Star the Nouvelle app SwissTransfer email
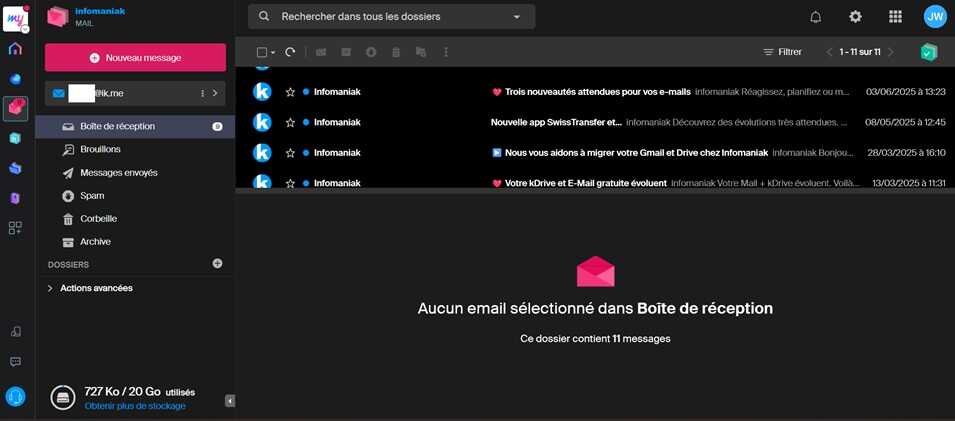 290,122
